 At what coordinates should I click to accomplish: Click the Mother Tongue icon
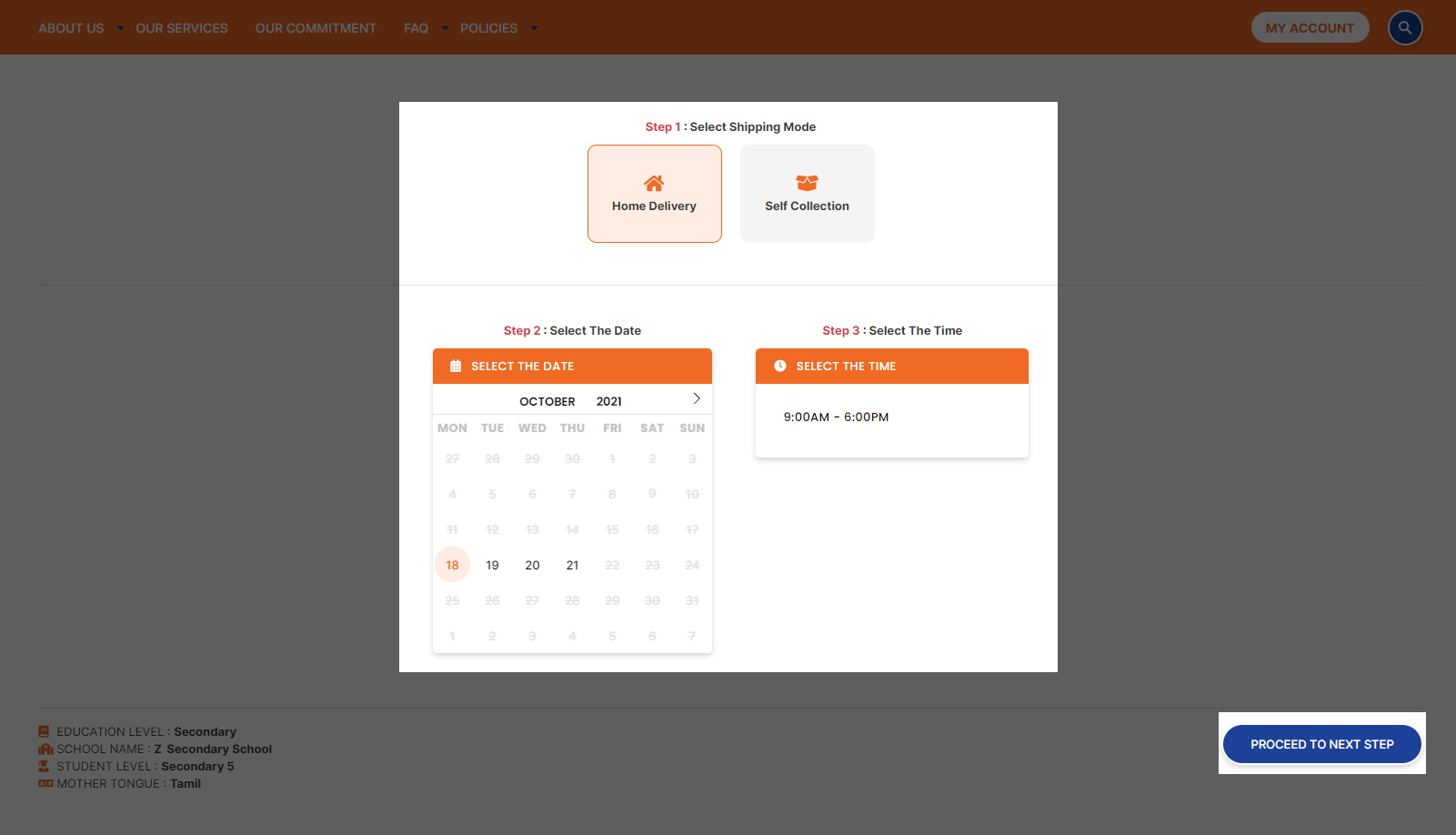click(45, 783)
